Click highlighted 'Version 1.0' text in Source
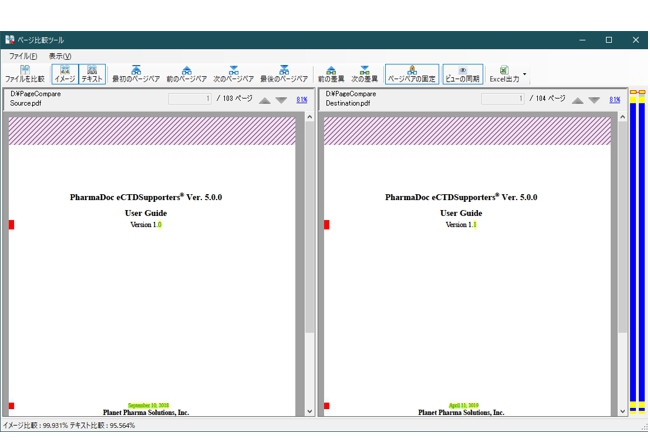This screenshot has width=650, height=440. click(x=146, y=225)
